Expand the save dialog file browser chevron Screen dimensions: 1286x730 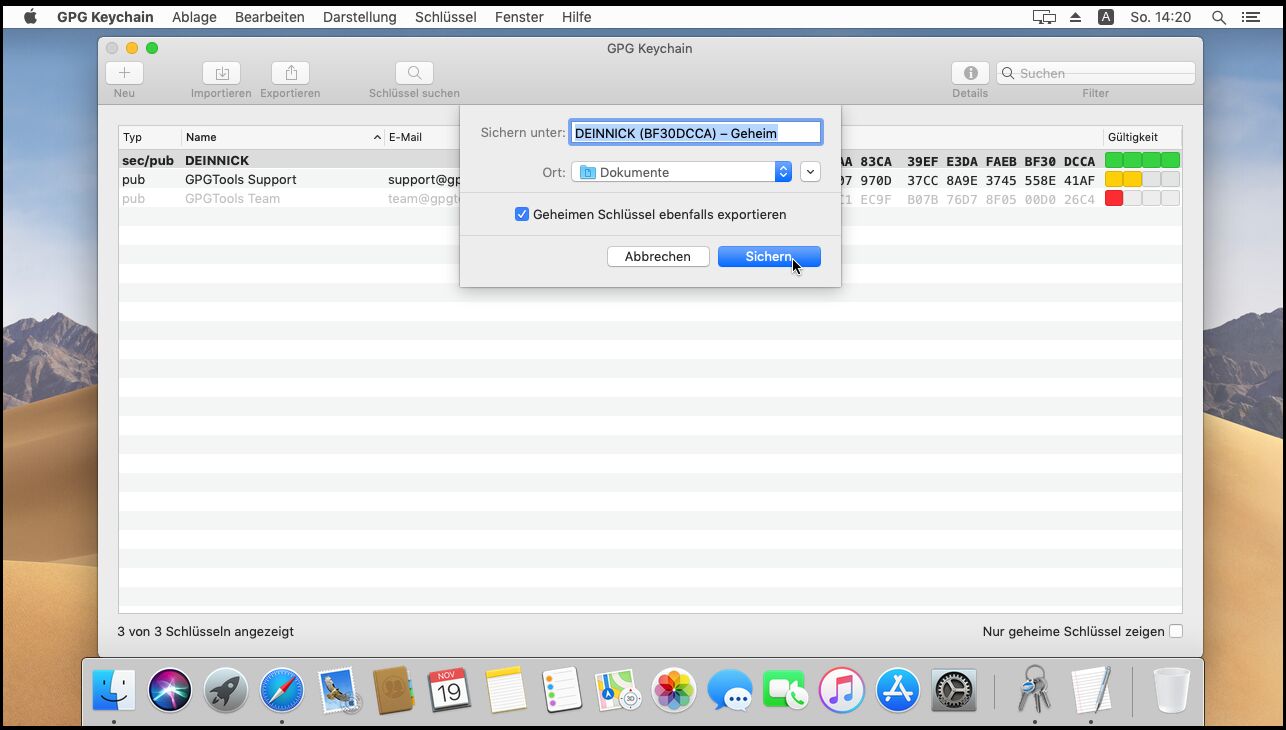810,172
